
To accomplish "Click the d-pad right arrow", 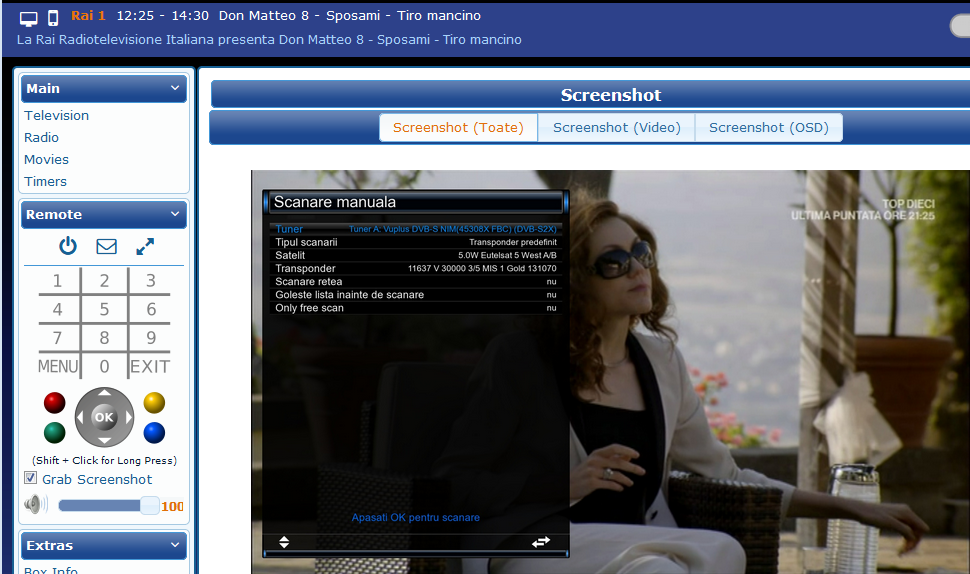I will coord(129,418).
